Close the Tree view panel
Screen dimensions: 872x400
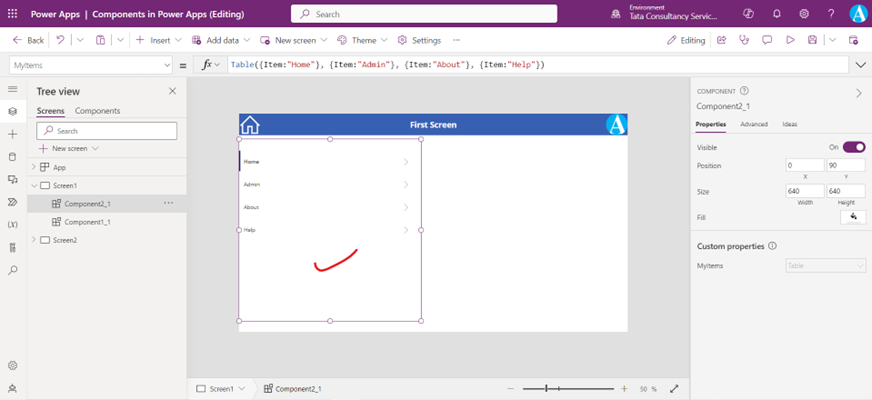[x=172, y=91]
